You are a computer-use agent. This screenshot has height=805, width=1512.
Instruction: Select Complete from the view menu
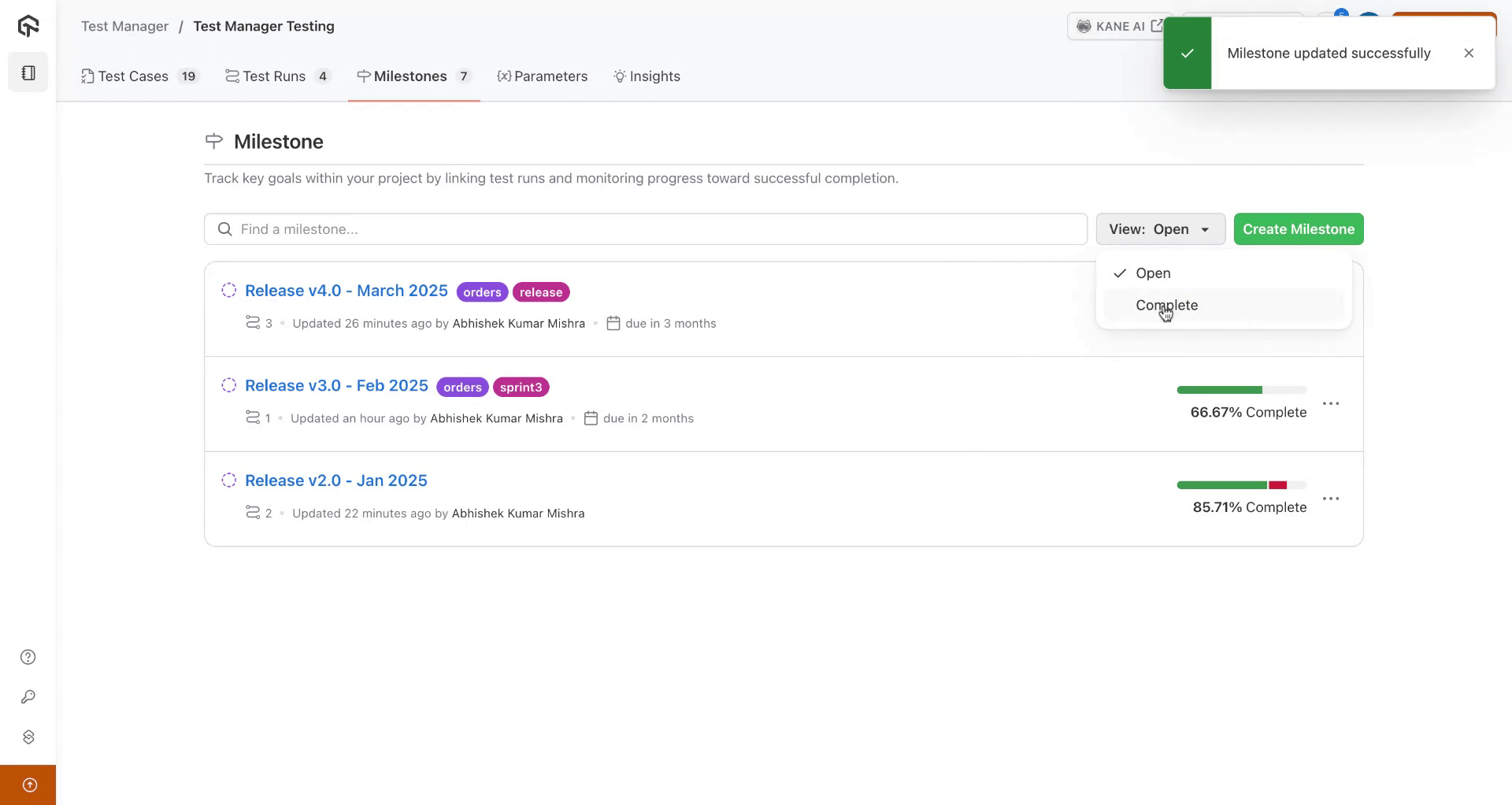point(1166,306)
